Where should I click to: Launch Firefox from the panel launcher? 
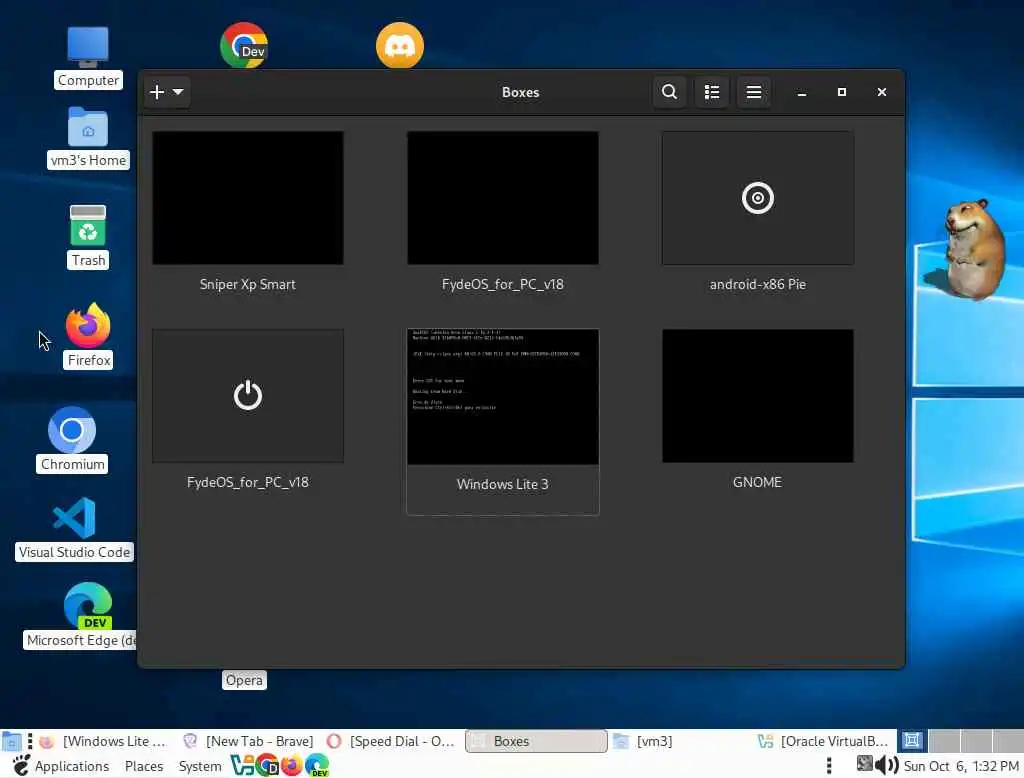(x=291, y=766)
